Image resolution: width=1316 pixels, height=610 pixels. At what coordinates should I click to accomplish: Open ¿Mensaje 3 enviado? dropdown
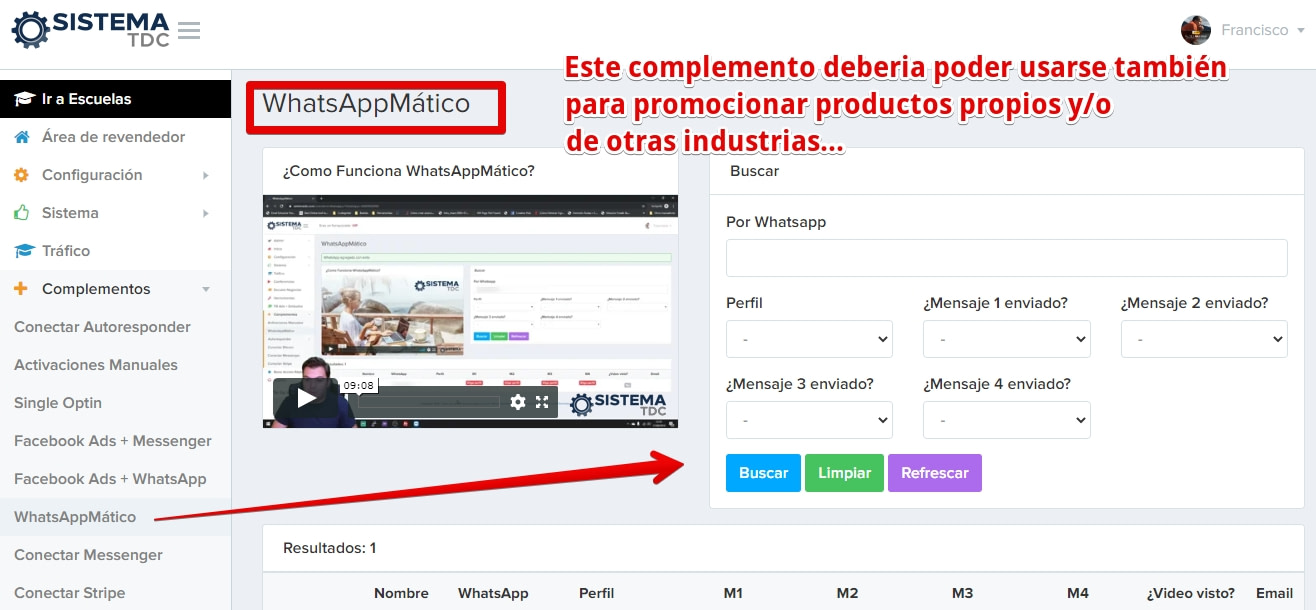click(x=809, y=420)
